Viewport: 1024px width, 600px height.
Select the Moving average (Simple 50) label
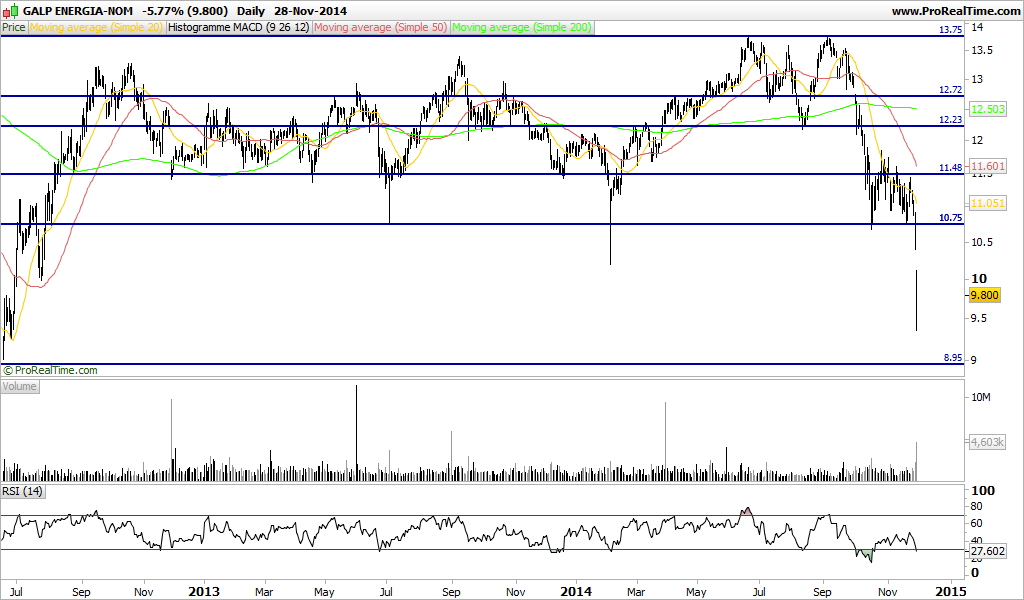tap(381, 27)
